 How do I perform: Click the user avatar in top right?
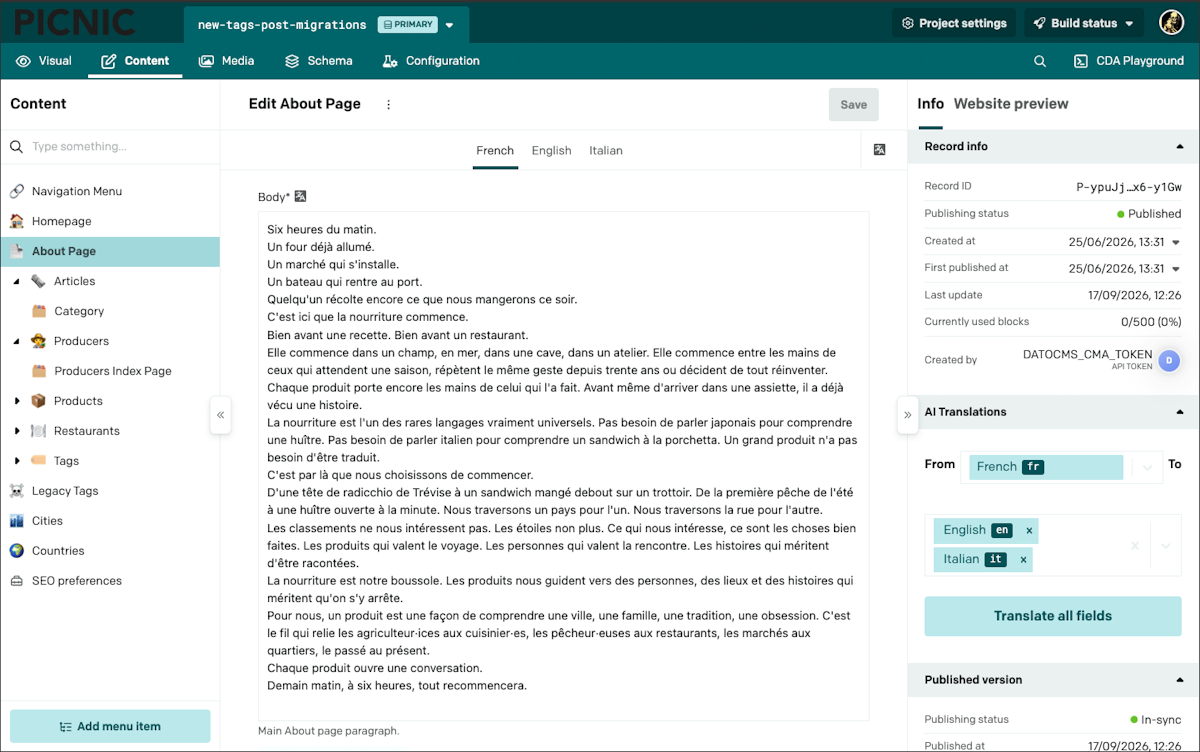pos(1172,23)
